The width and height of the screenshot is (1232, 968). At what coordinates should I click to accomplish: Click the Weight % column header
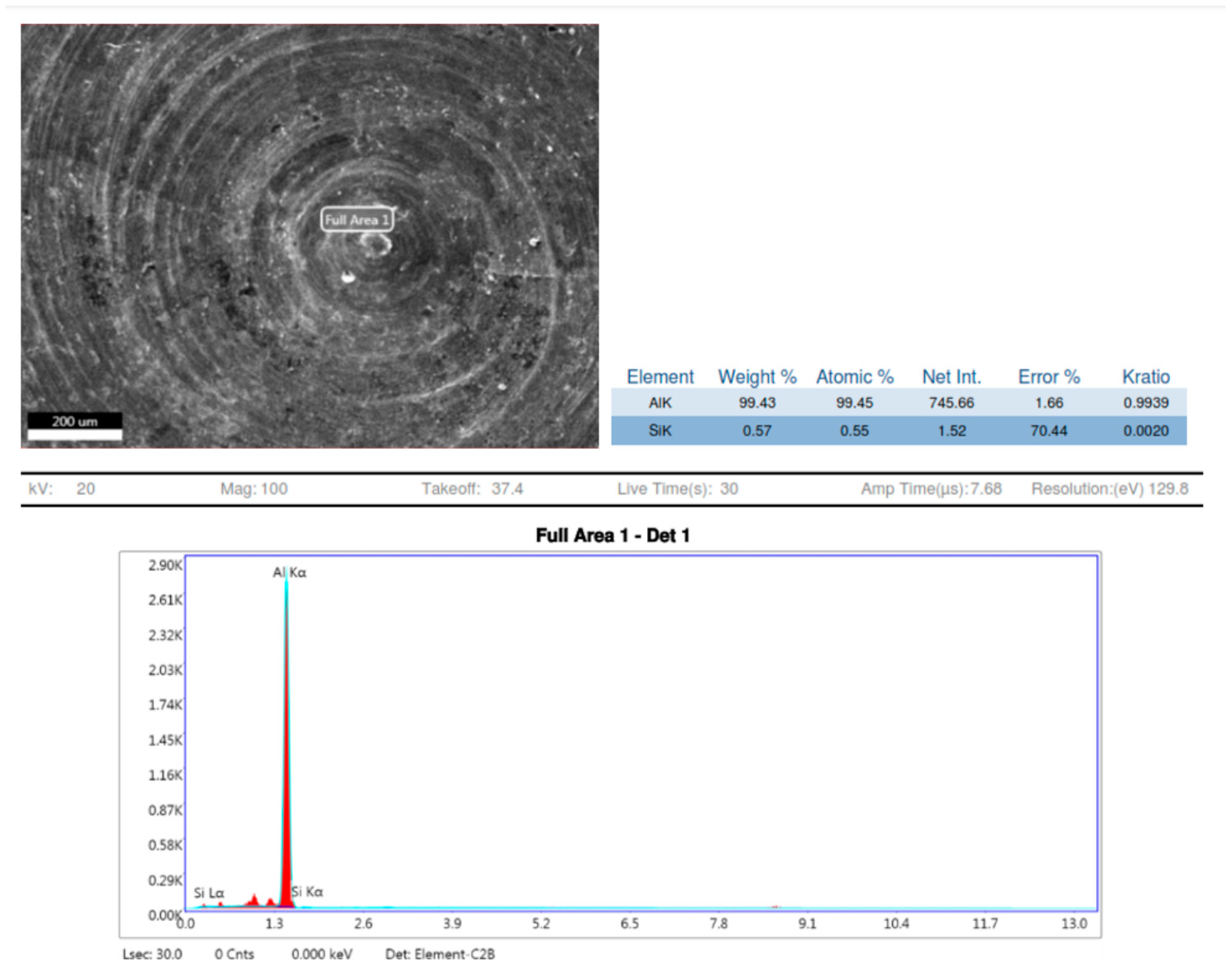[757, 377]
